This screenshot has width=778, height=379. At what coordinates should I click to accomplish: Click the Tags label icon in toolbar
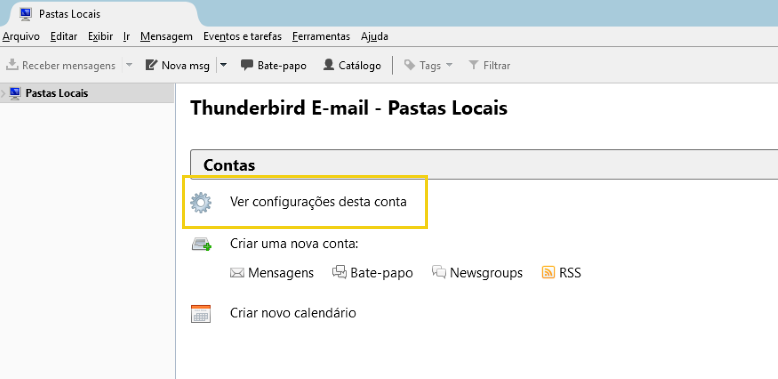click(409, 65)
